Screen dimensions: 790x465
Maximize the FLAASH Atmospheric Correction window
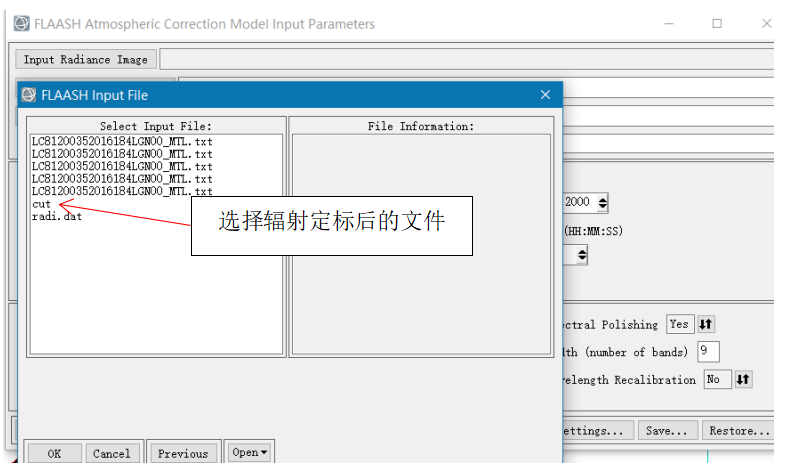[x=717, y=24]
